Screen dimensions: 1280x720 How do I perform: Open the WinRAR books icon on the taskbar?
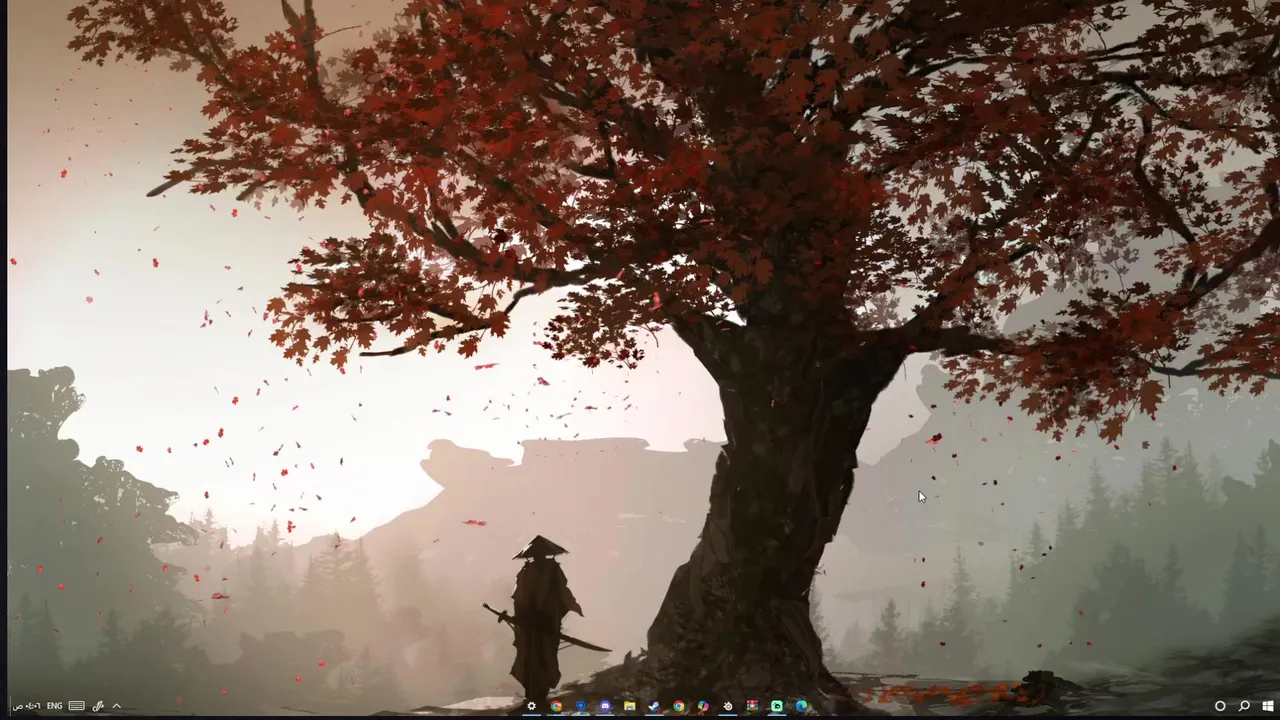click(752, 706)
